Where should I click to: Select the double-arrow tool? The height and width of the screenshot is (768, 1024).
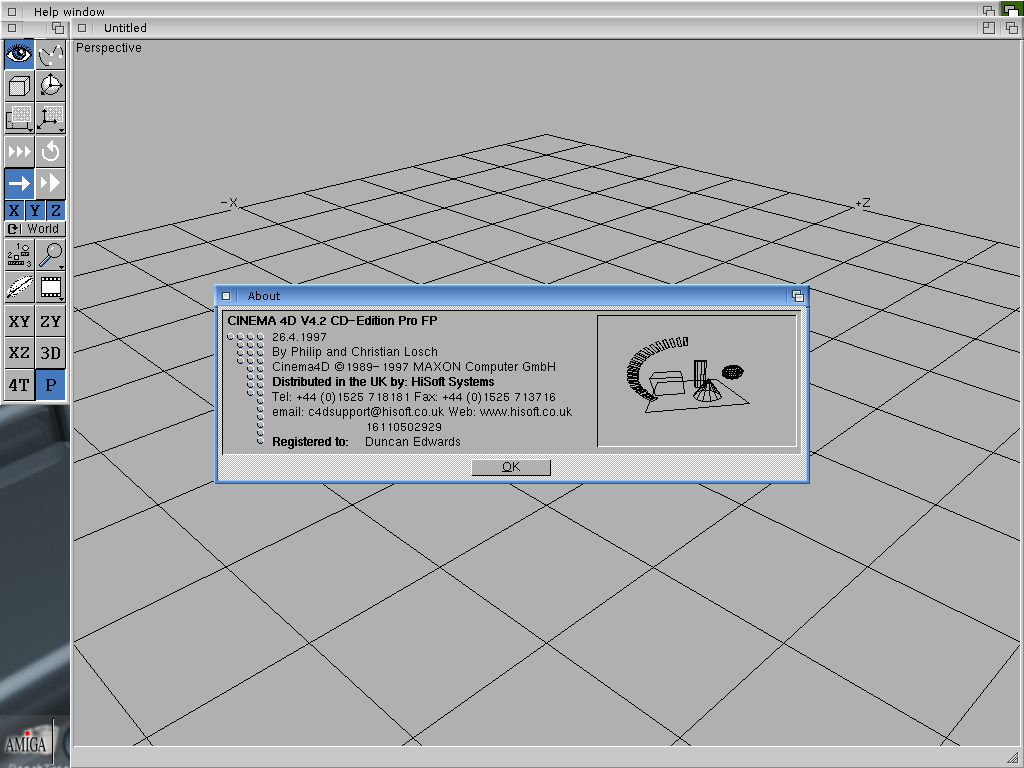pos(50,184)
